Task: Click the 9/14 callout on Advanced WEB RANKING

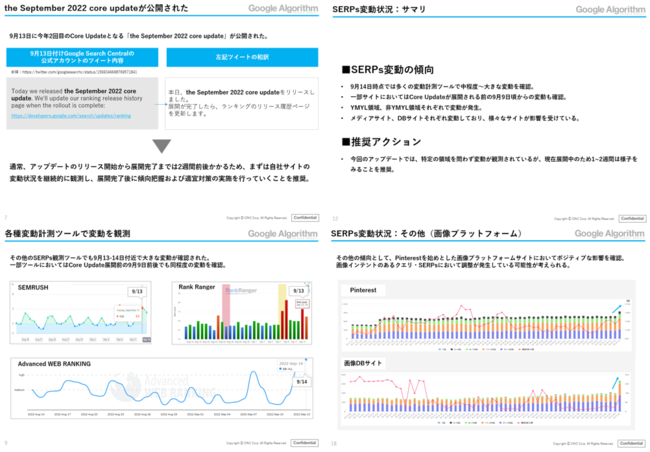Action: pyautogui.click(x=302, y=382)
